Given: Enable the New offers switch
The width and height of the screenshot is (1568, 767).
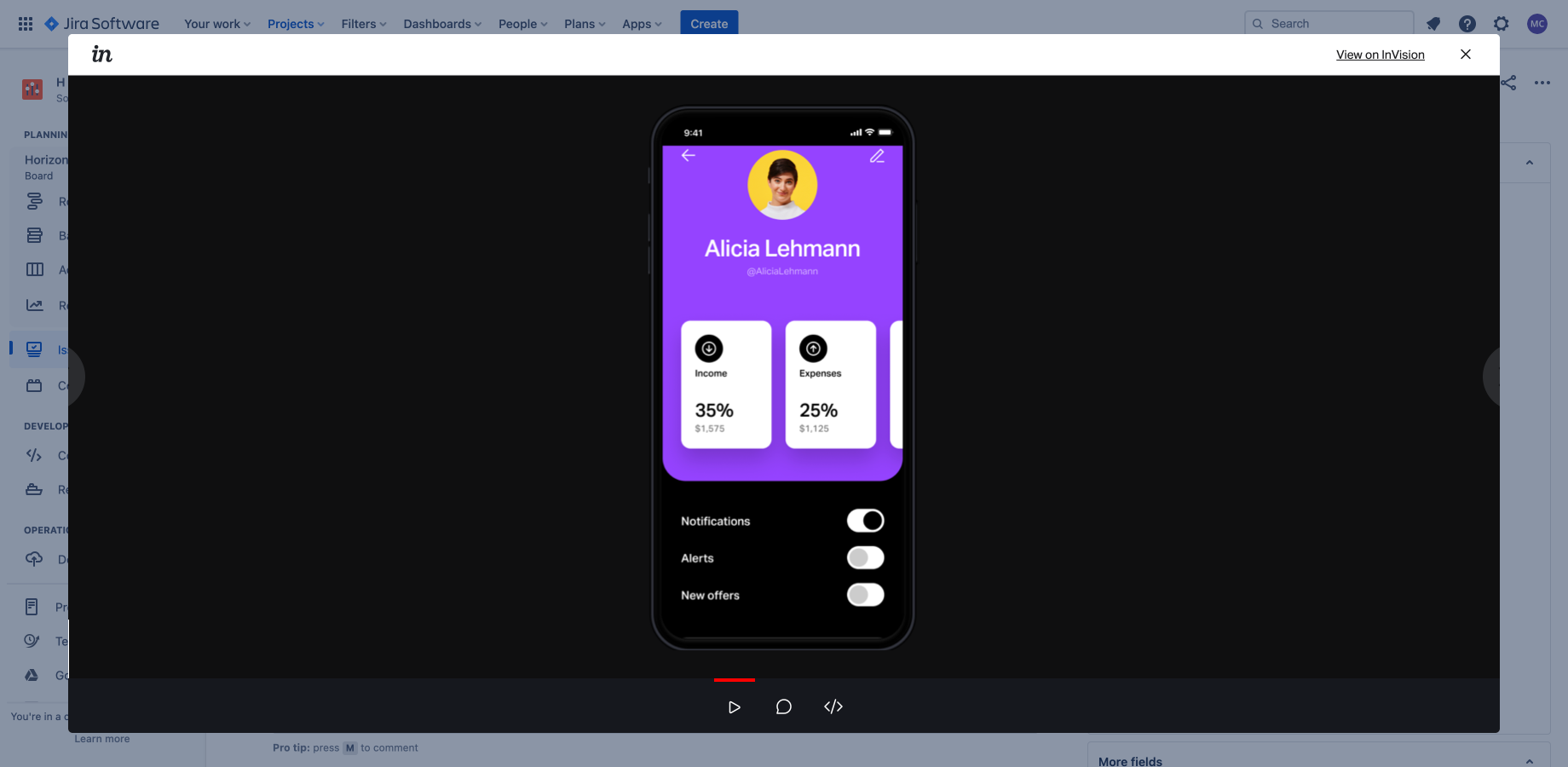Looking at the screenshot, I should tap(865, 595).
